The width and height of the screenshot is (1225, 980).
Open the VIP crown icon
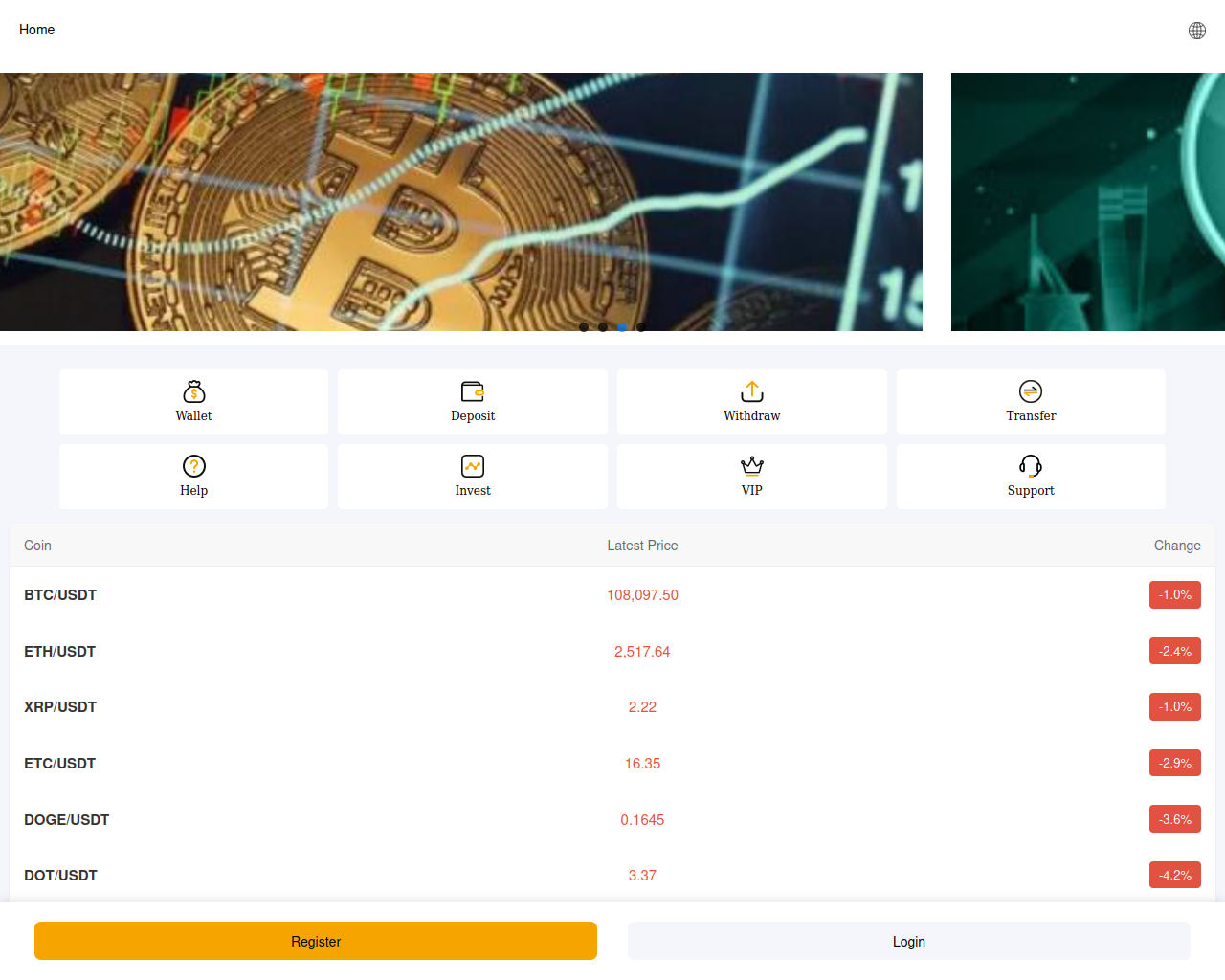(752, 466)
